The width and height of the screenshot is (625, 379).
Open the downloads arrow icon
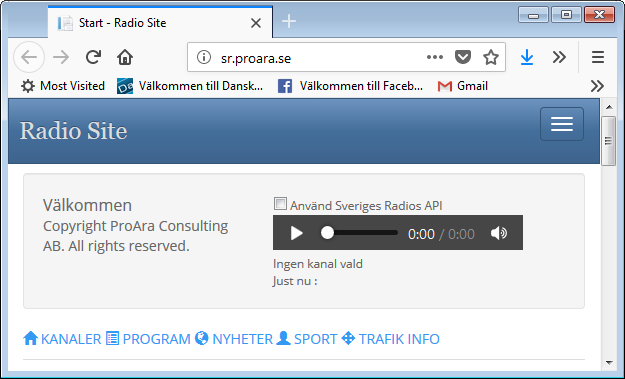[527, 57]
